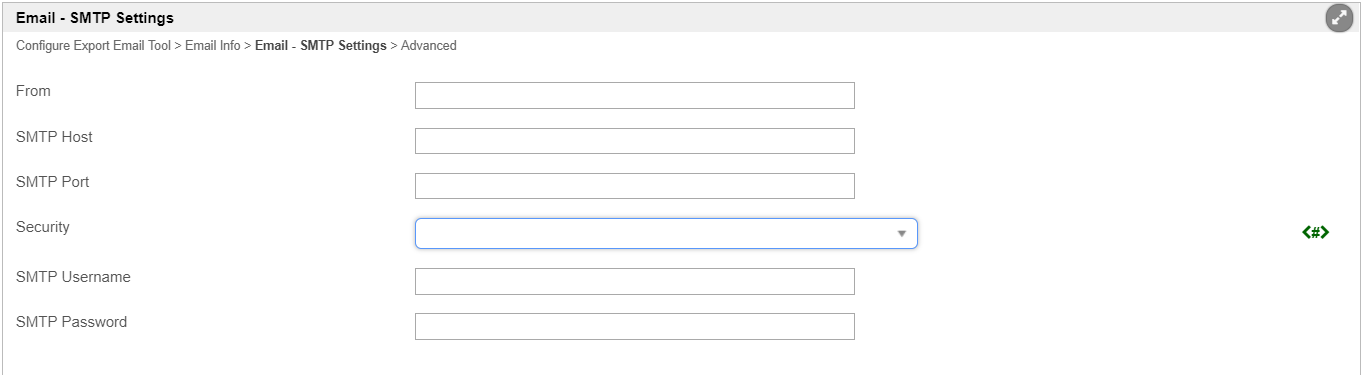Click the SMTP Port label text
1363x375 pixels.
[x=53, y=182]
